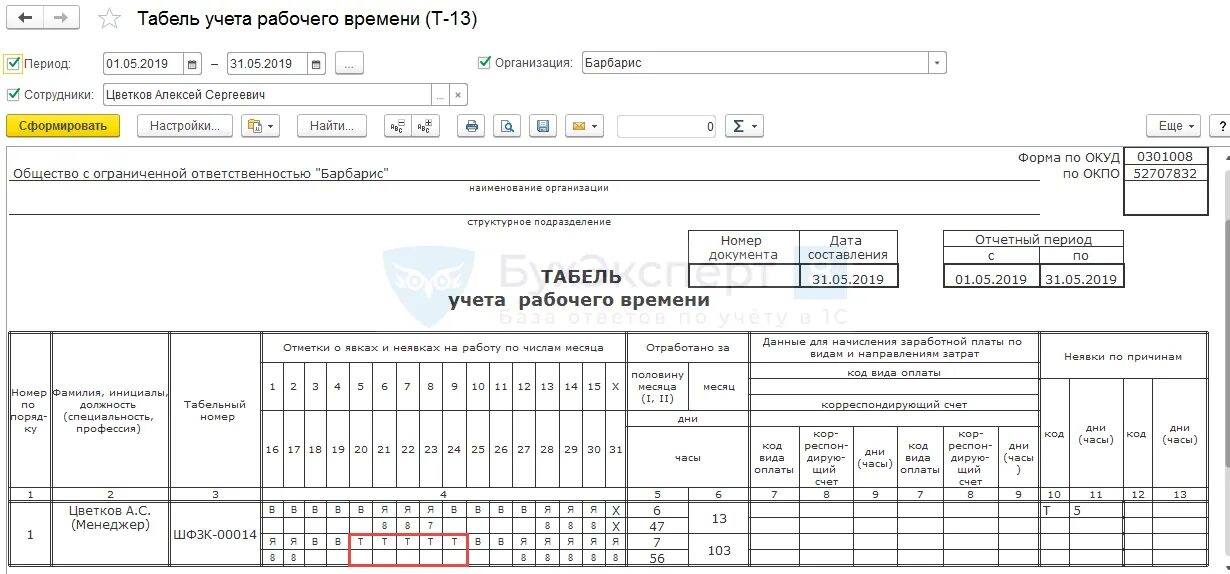Select the Отработано за header cell
Viewport: 1230px width, 574px height.
[688, 347]
